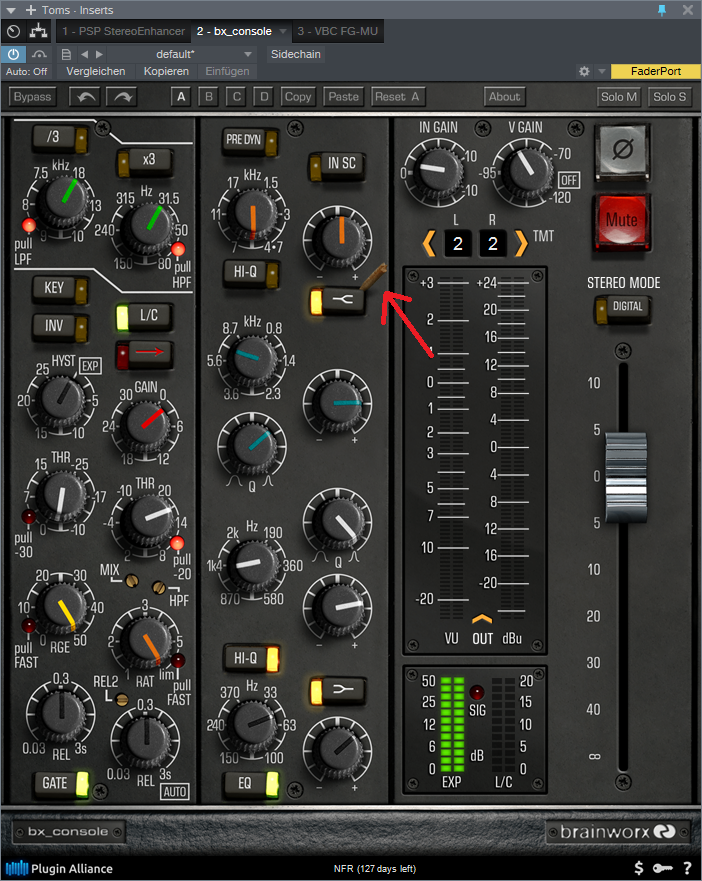702x881 pixels.
Task: Toggle the PRE DYN switch
Action: click(x=250, y=139)
